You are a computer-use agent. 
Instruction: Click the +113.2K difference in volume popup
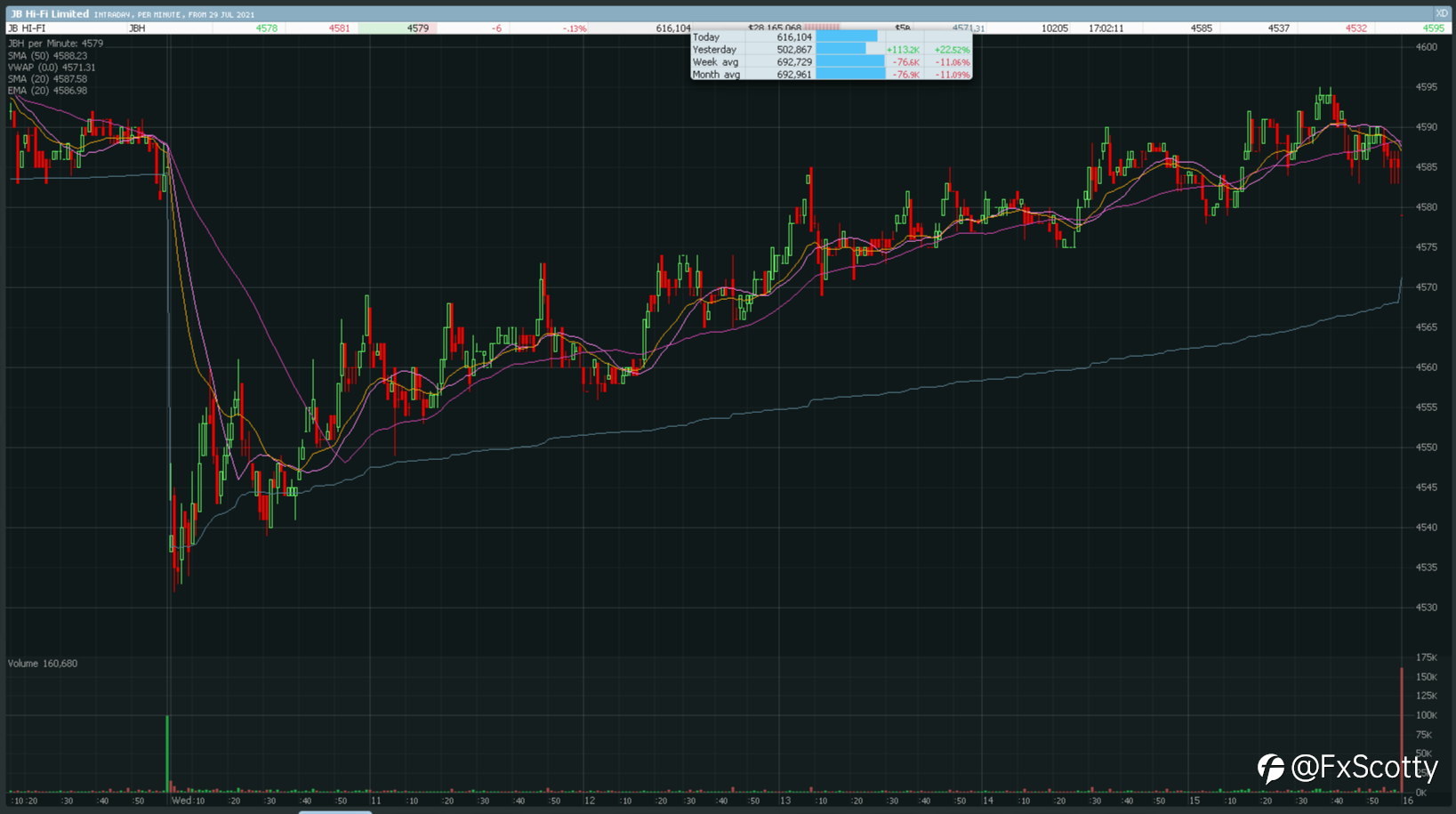(x=903, y=50)
